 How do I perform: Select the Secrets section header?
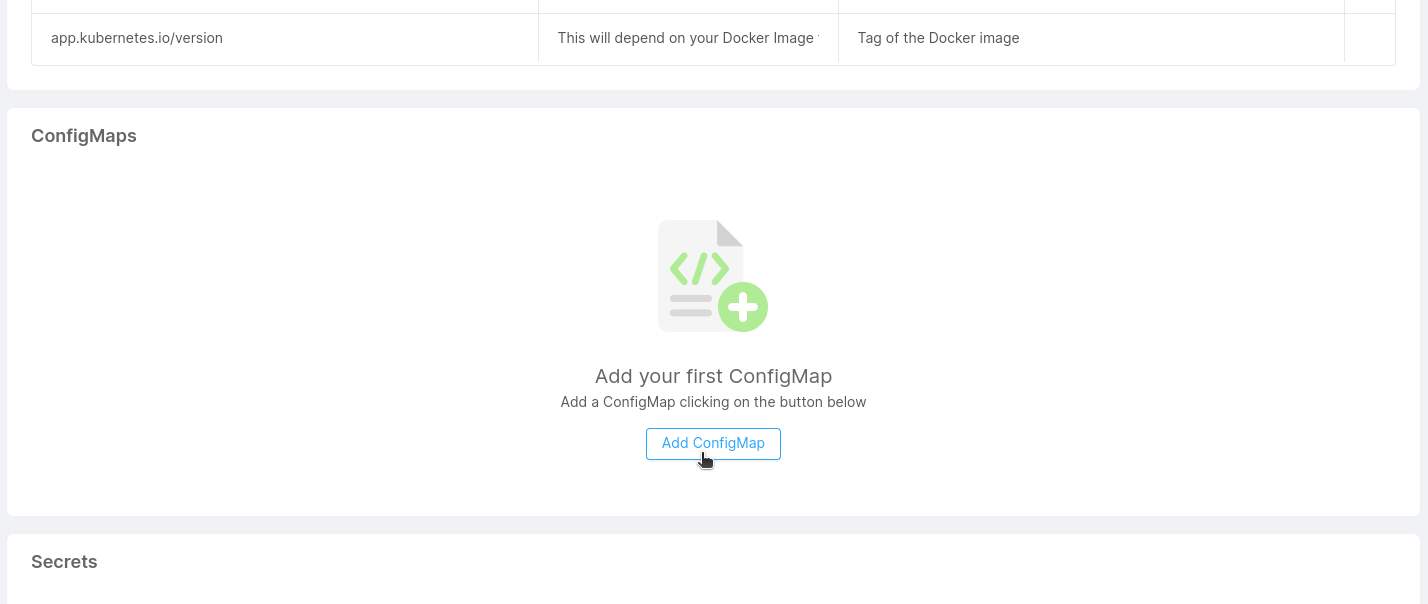click(63, 561)
